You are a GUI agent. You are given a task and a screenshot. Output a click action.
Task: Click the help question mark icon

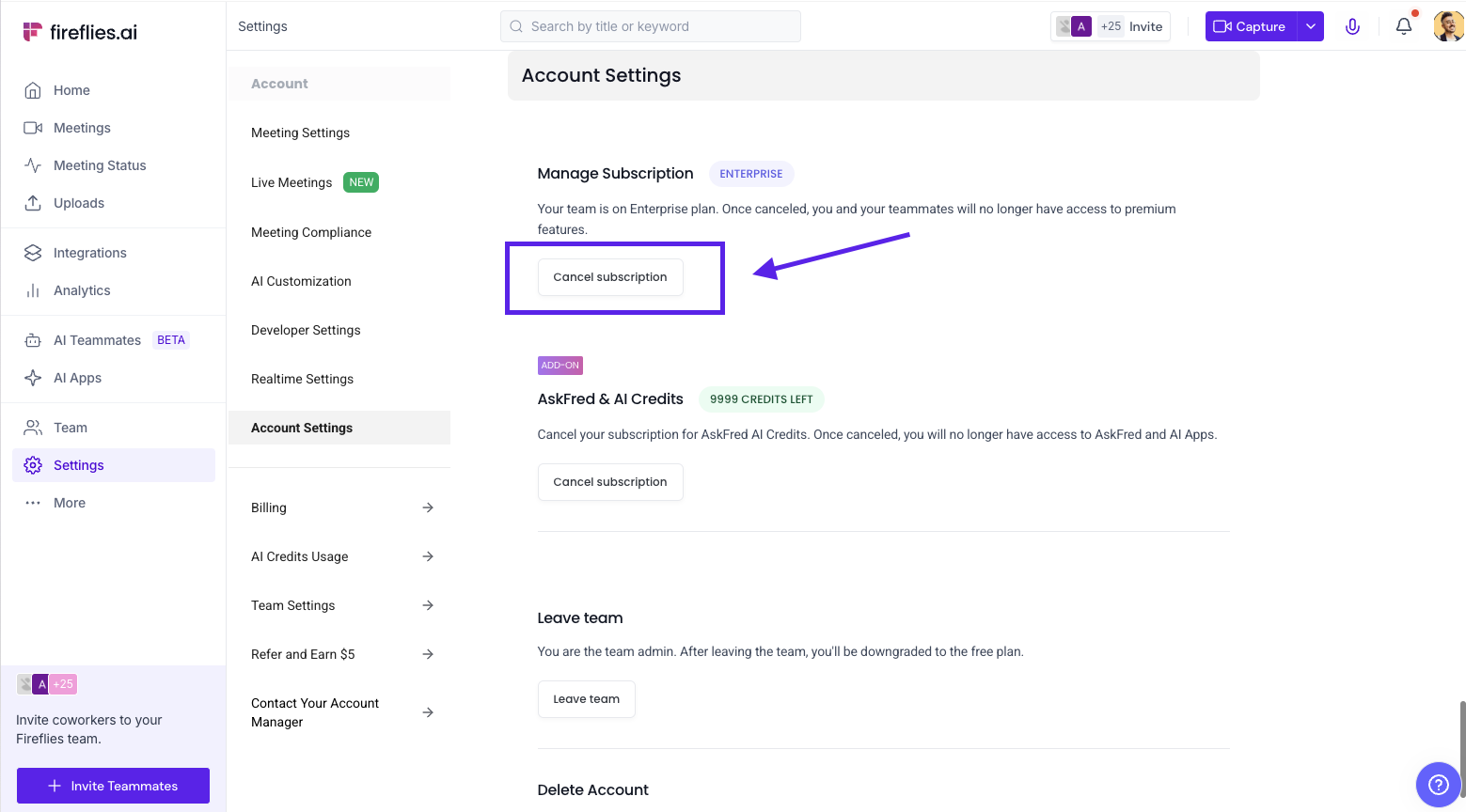1438,784
